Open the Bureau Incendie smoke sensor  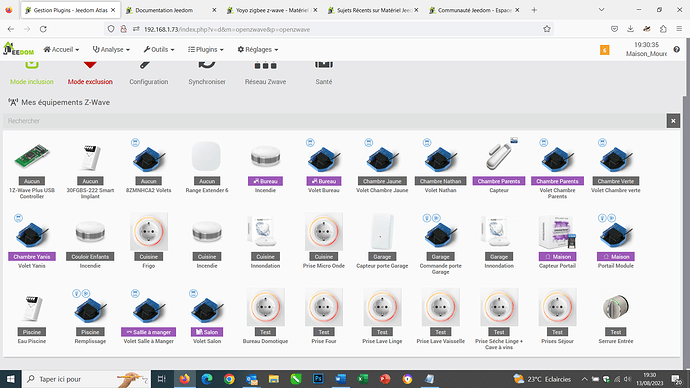[265, 166]
